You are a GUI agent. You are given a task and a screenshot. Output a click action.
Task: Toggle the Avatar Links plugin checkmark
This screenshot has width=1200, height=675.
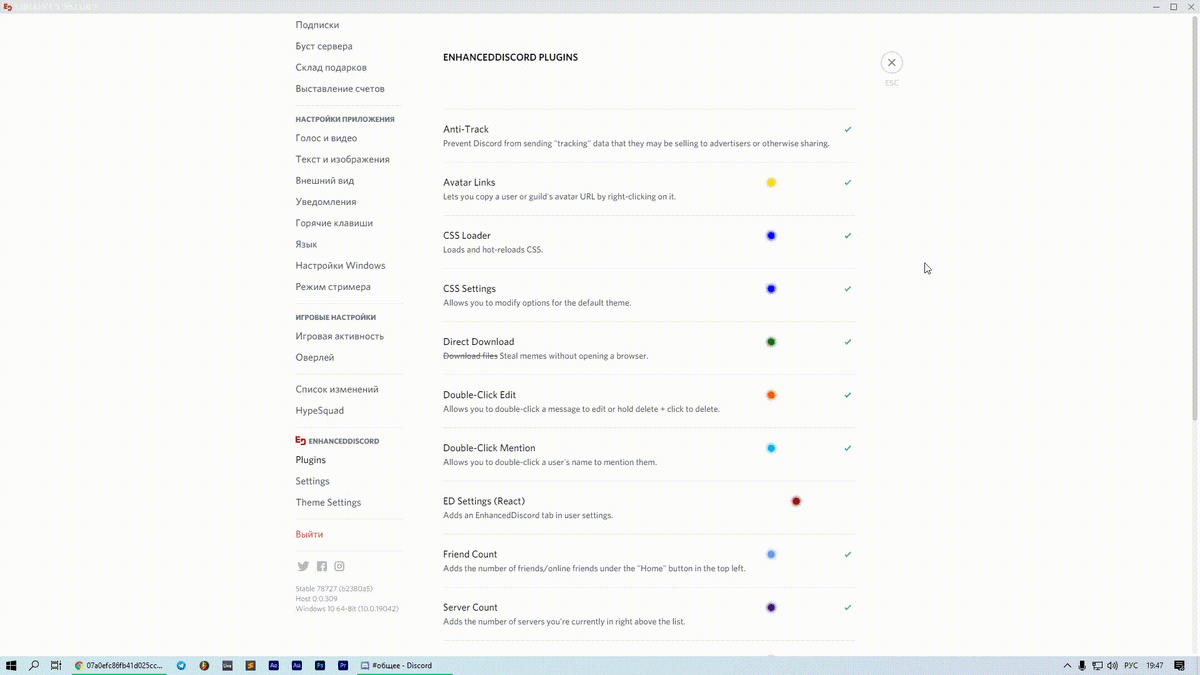(x=848, y=183)
